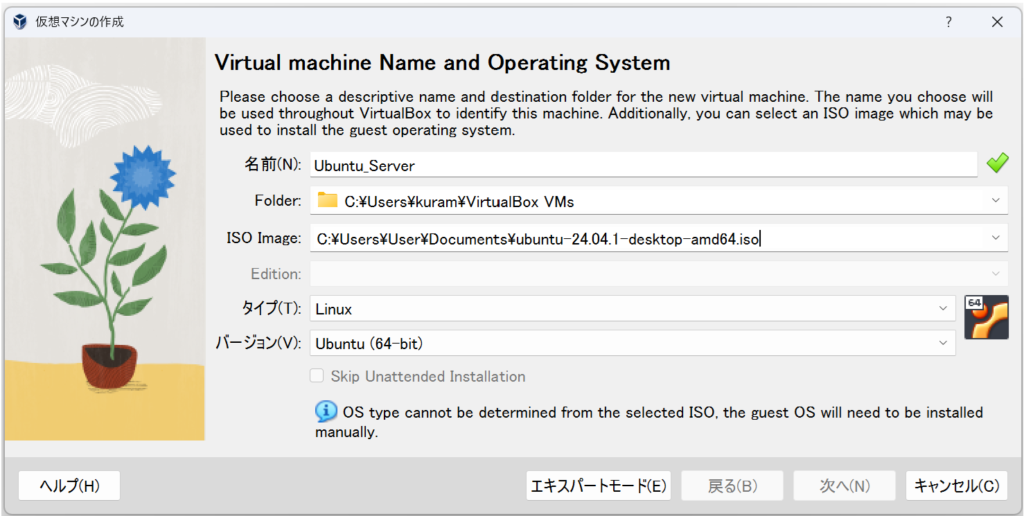Open the ISO Image dropdown arrow
This screenshot has width=1024, height=516.
pos(995,238)
